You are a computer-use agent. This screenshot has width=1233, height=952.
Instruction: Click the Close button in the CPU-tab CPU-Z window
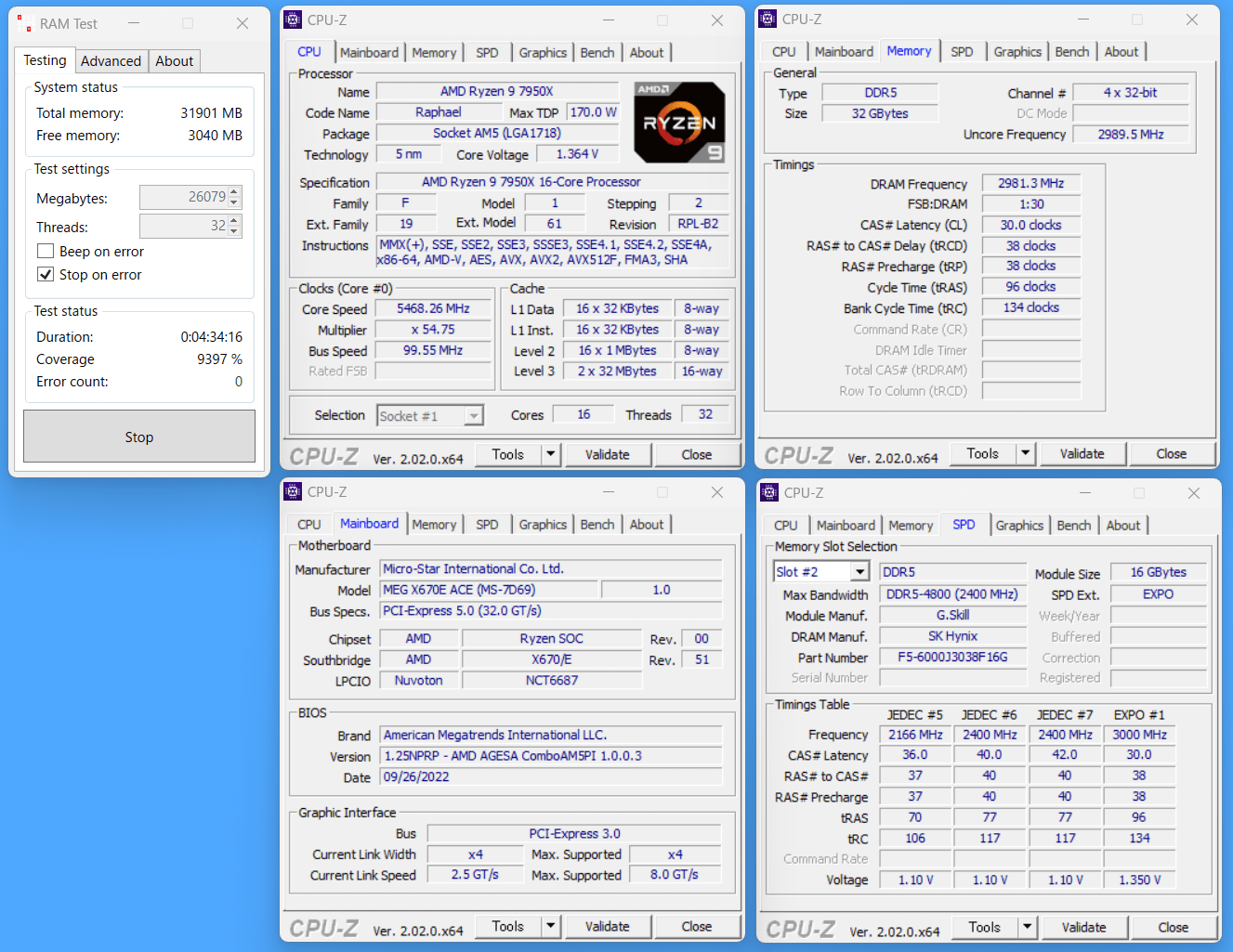[697, 454]
